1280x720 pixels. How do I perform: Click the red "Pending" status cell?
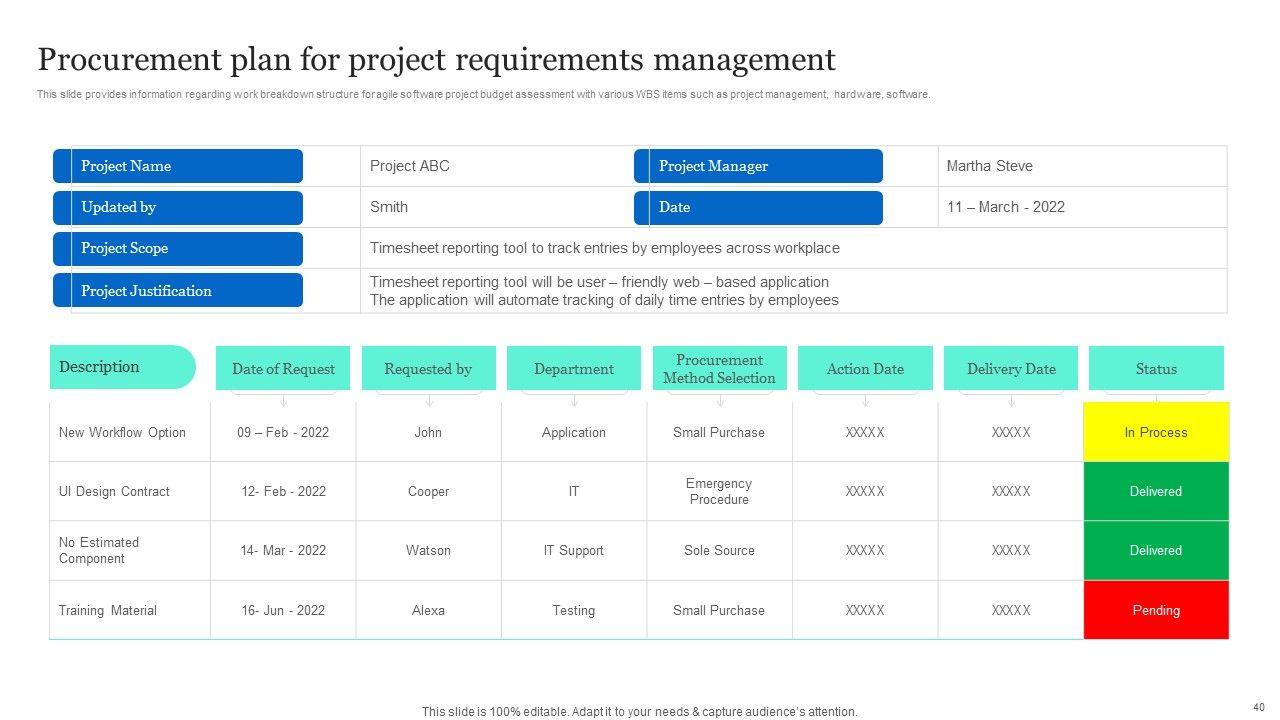coord(1156,610)
